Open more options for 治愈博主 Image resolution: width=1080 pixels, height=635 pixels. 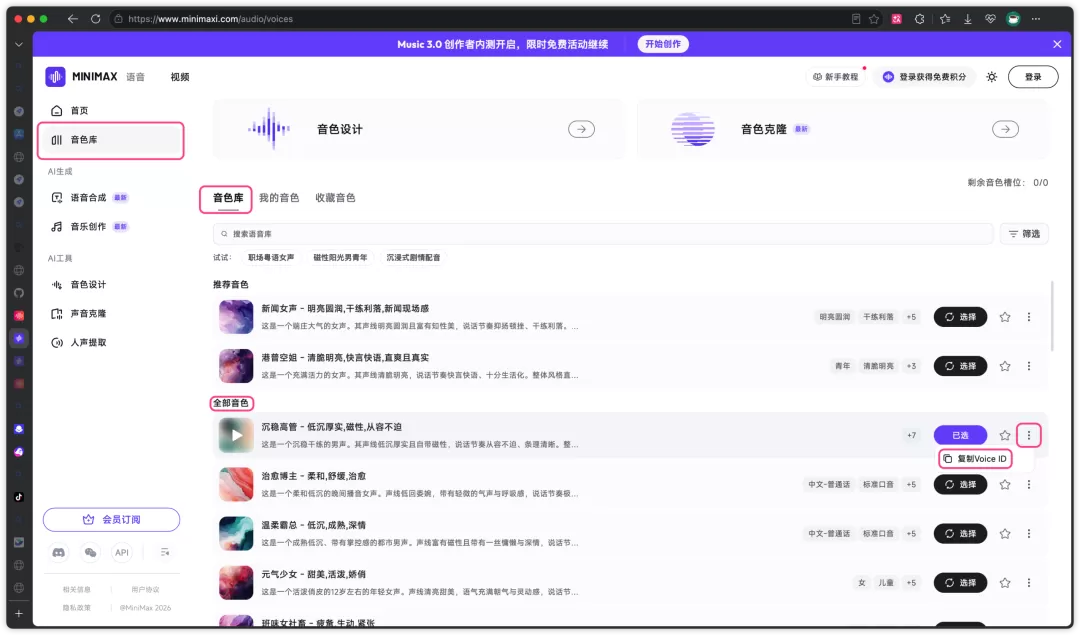point(1028,484)
